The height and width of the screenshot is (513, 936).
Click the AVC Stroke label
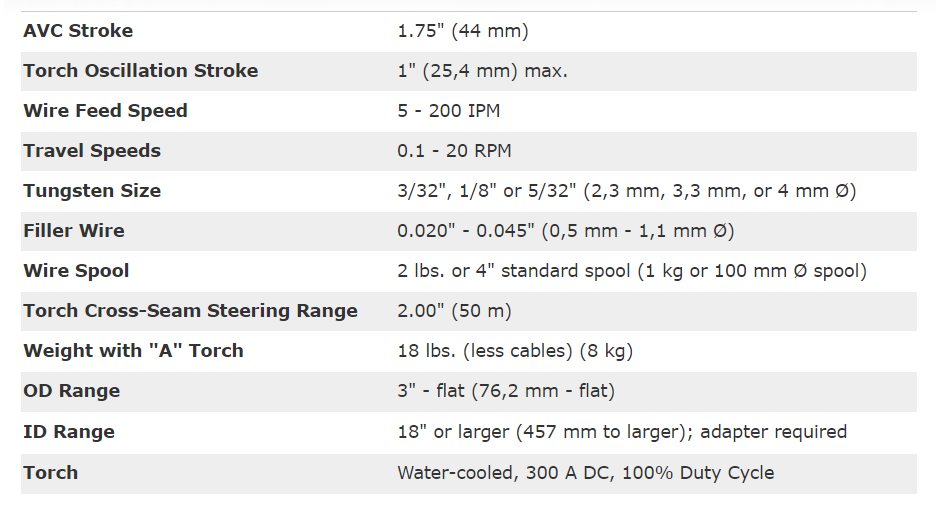(x=78, y=30)
